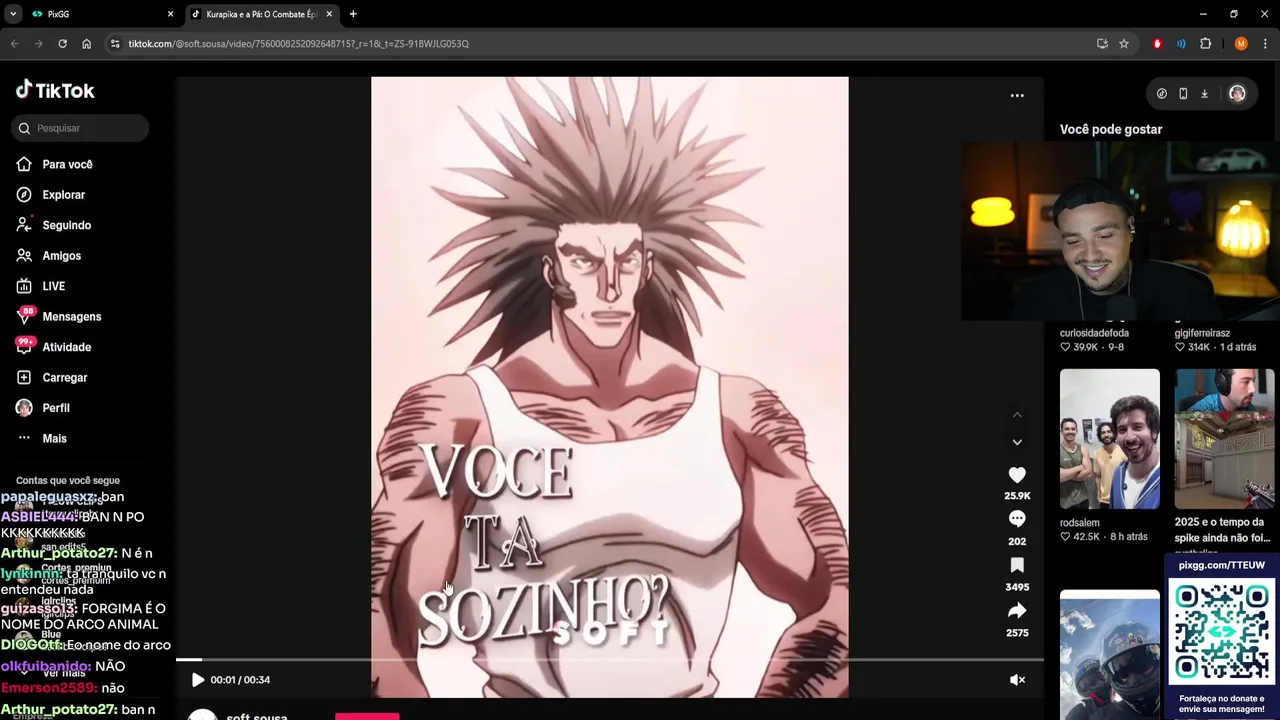Open the Explorar page
Image resolution: width=1280 pixels, height=720 pixels.
[x=51, y=195]
